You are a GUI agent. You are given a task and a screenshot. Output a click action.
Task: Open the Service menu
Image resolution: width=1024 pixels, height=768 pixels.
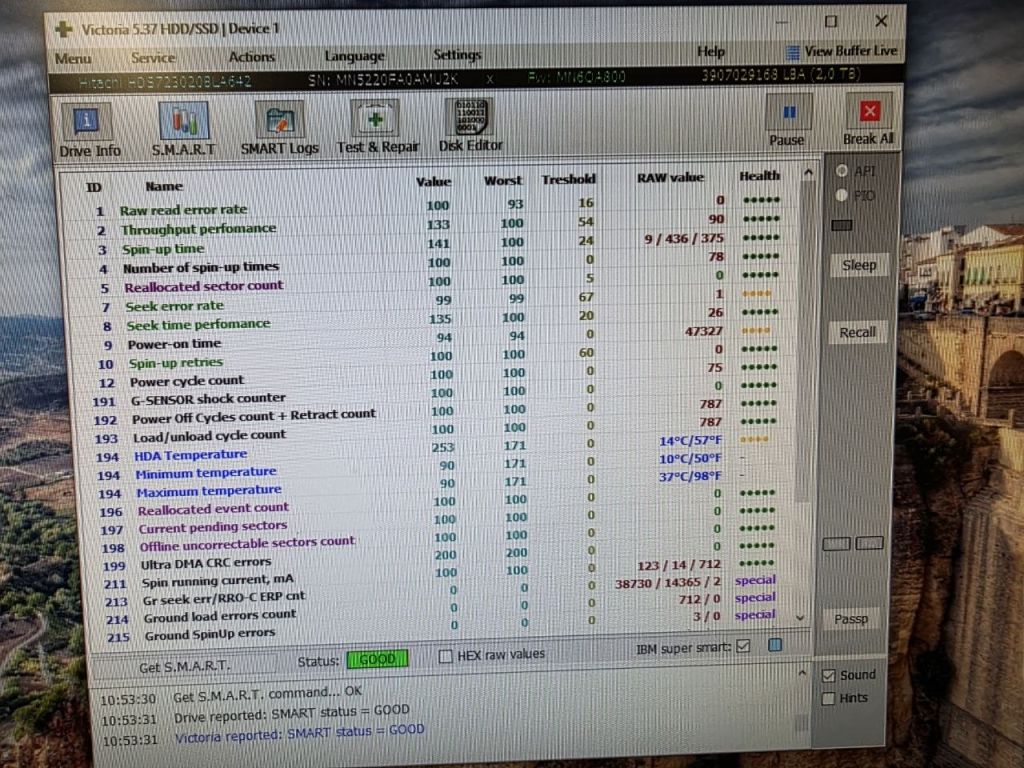pyautogui.click(x=153, y=57)
